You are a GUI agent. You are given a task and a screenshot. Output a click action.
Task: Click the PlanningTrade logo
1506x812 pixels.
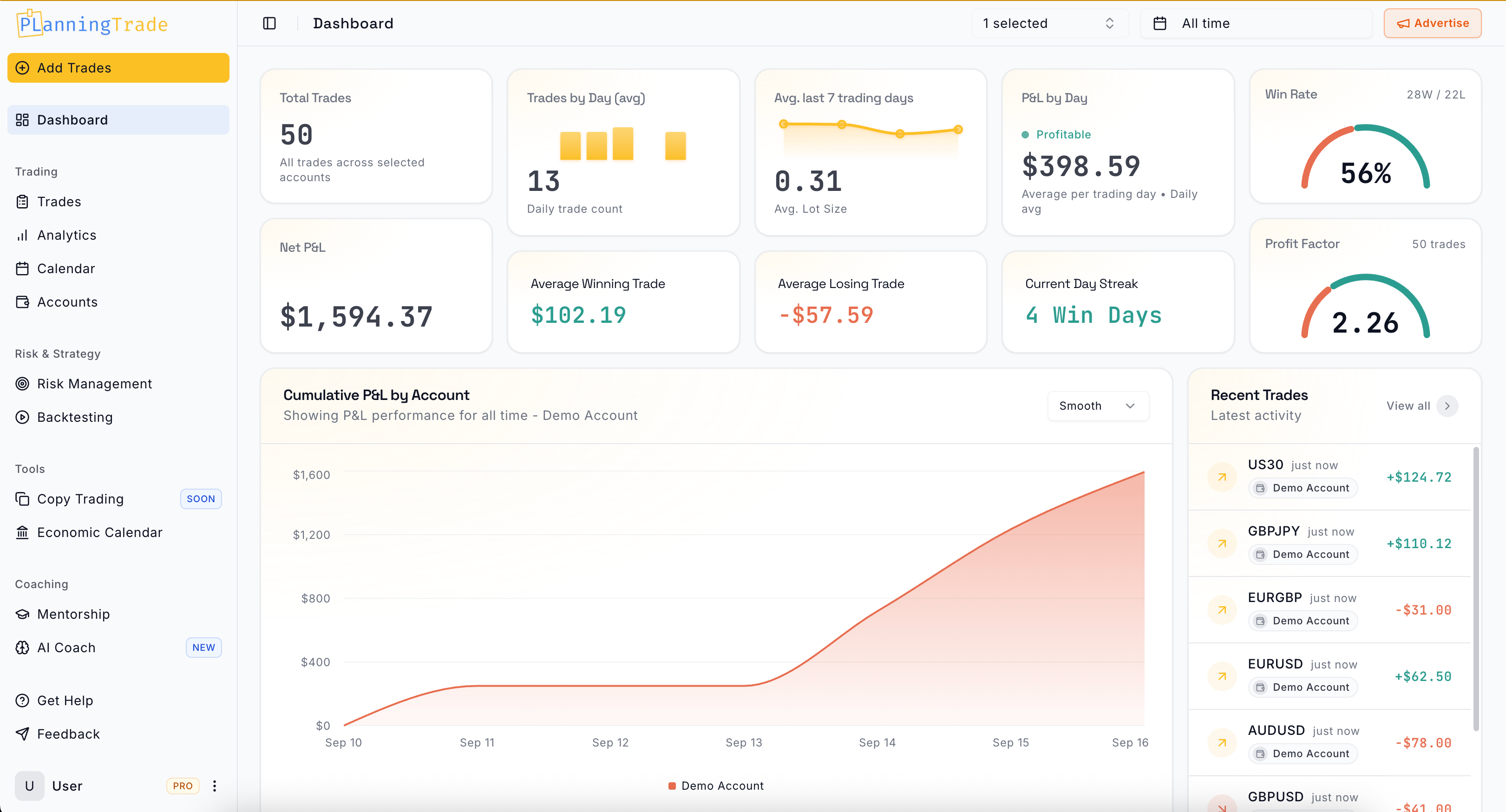pos(93,23)
